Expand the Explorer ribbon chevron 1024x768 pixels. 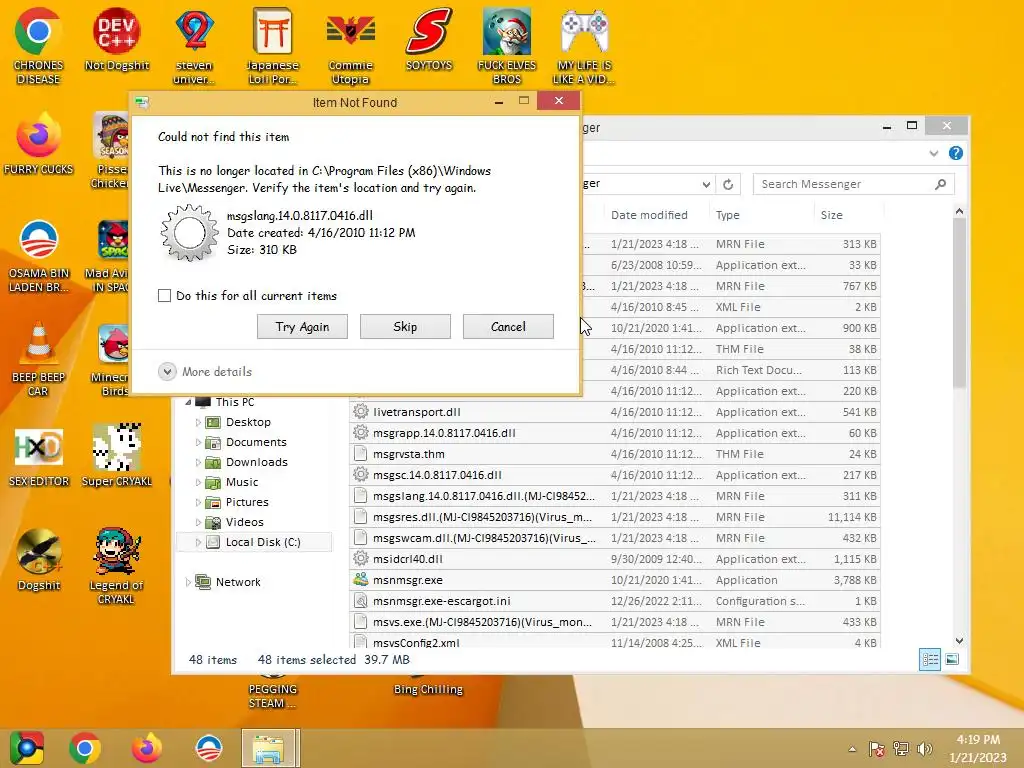933,153
